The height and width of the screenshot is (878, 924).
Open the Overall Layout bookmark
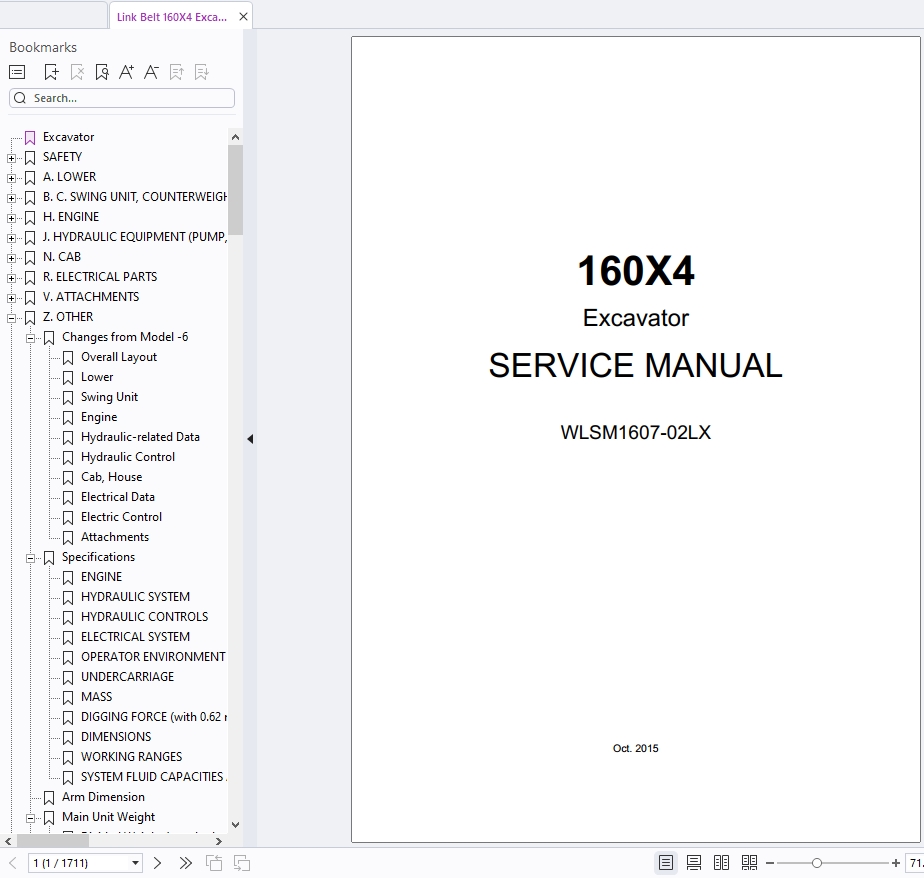click(119, 357)
